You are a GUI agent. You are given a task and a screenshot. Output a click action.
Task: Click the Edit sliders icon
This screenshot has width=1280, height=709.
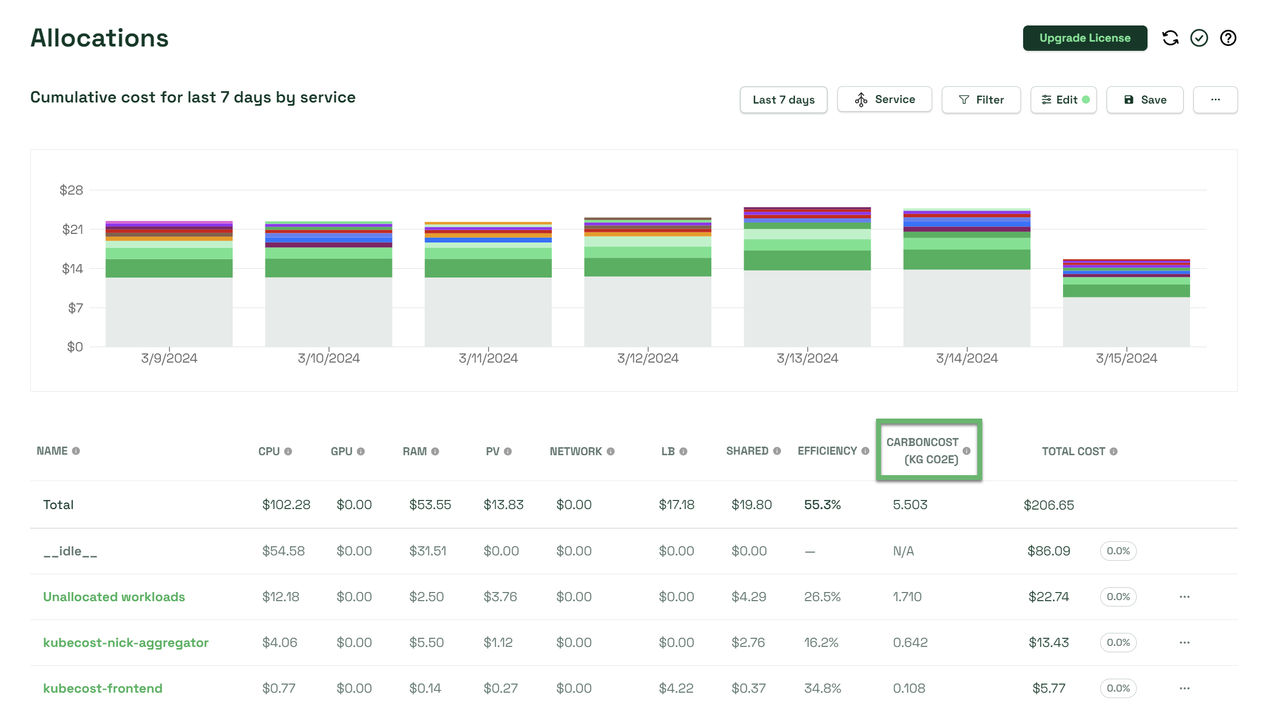pos(1046,99)
